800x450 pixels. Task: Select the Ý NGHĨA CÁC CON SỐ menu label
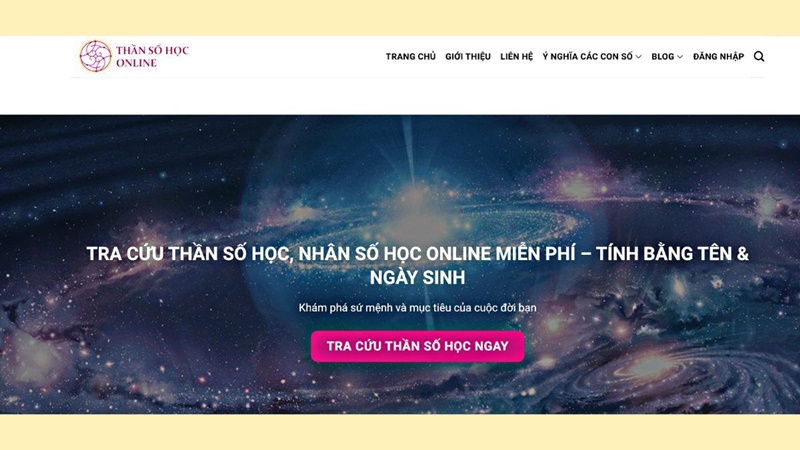point(587,57)
